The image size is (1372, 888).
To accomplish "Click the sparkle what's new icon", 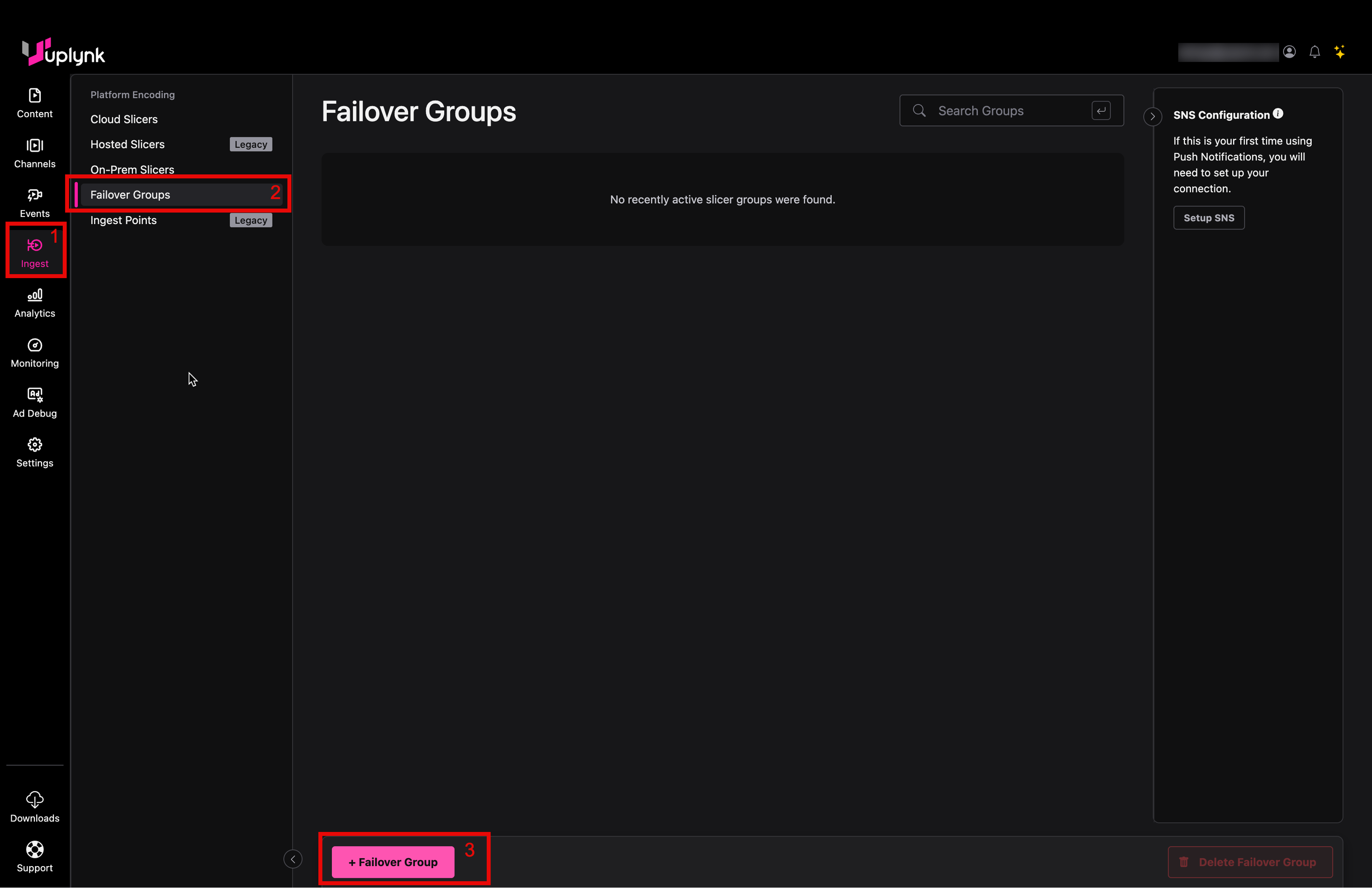I will coord(1340,52).
